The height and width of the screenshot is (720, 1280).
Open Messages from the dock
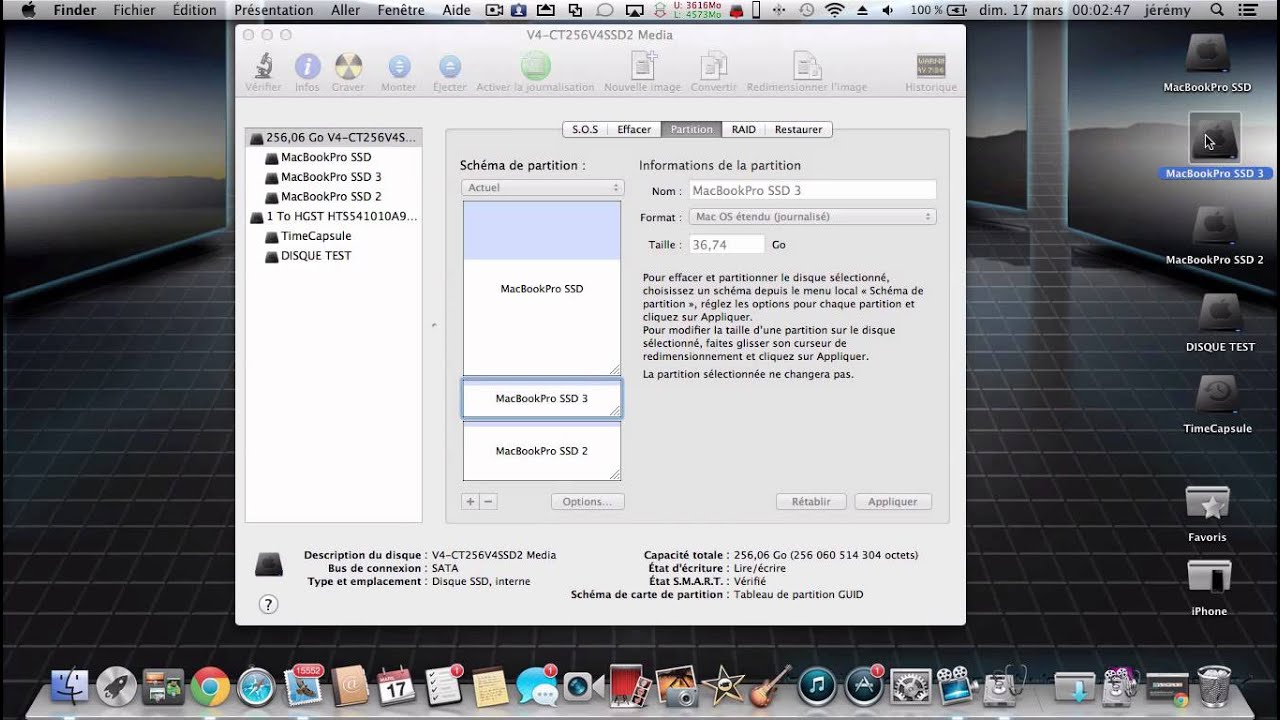click(537, 686)
